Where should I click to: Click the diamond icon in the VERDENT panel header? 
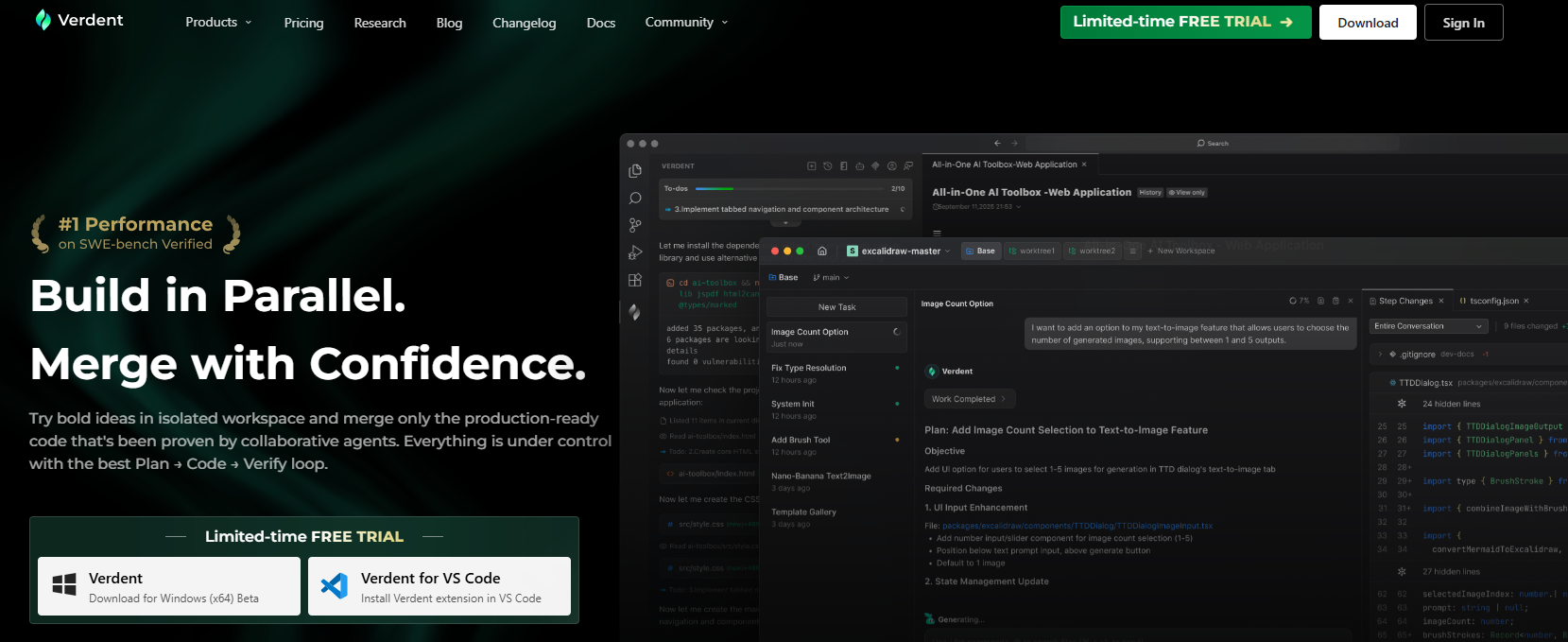tap(875, 165)
